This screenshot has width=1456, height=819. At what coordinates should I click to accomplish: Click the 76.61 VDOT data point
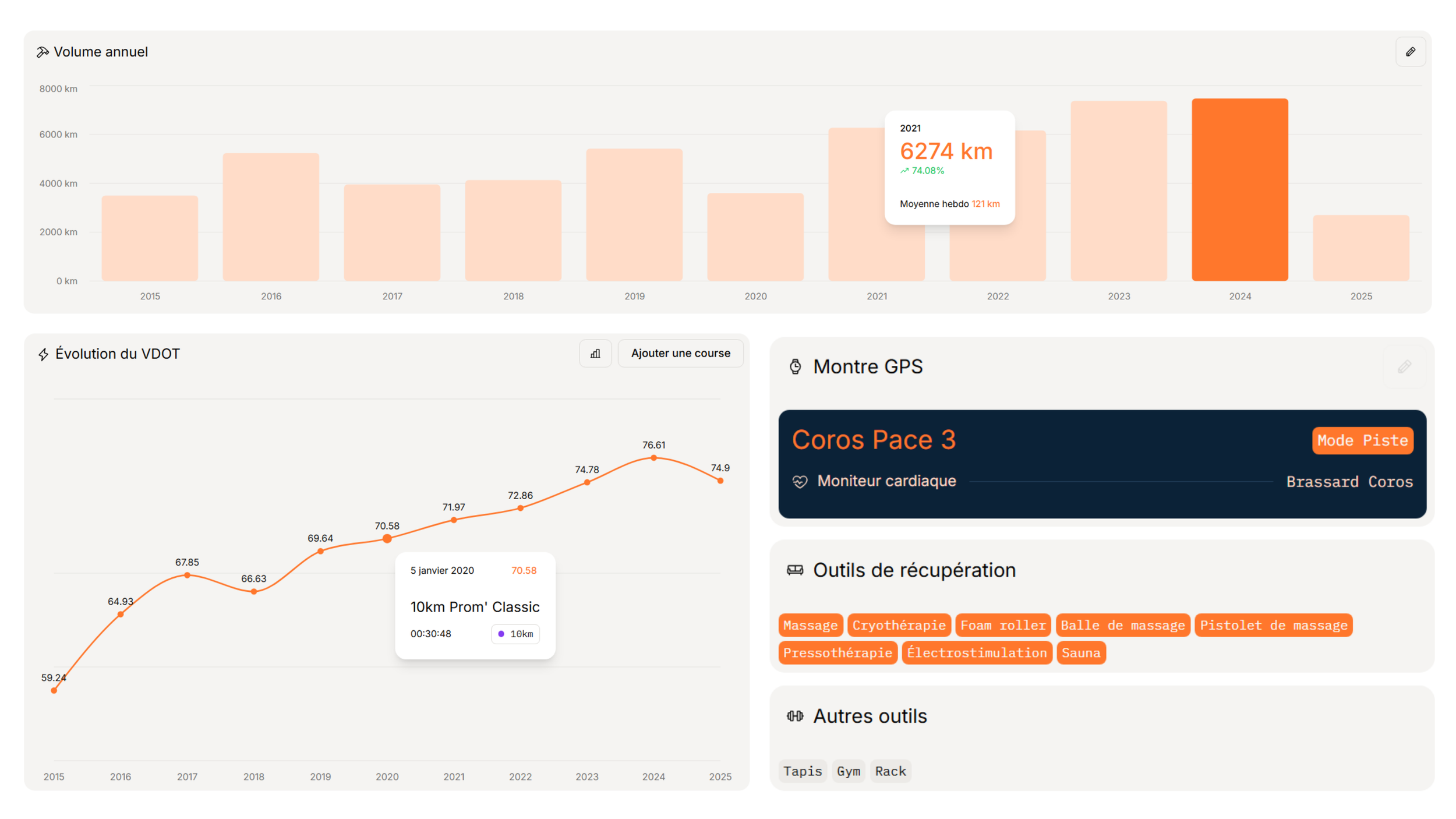[x=653, y=458]
